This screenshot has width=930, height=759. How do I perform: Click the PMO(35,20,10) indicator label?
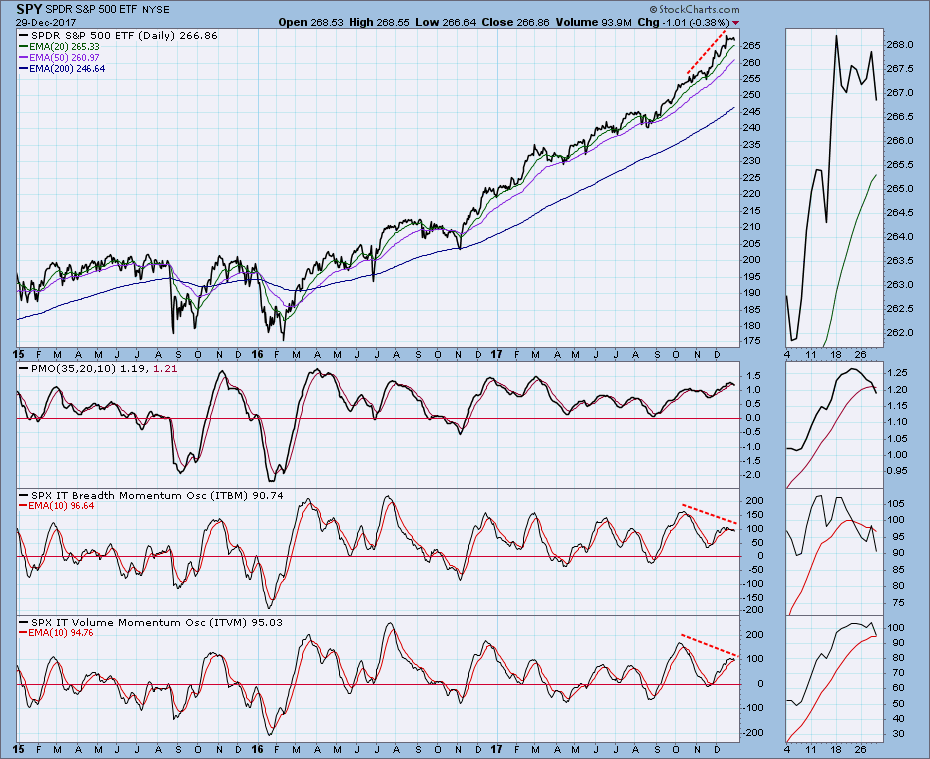75,368
